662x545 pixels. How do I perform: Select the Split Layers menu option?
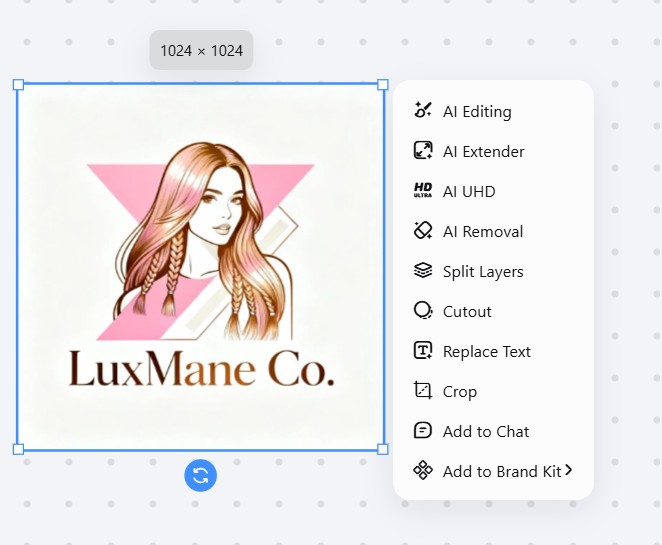[483, 271]
